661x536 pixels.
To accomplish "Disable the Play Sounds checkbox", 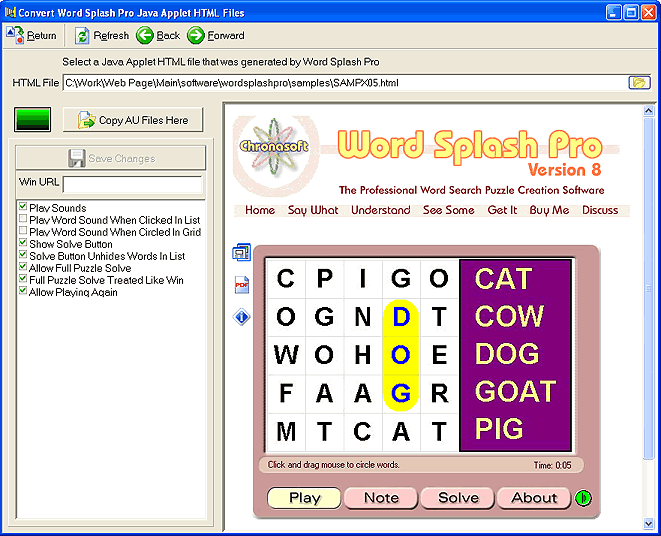I will tap(23, 208).
